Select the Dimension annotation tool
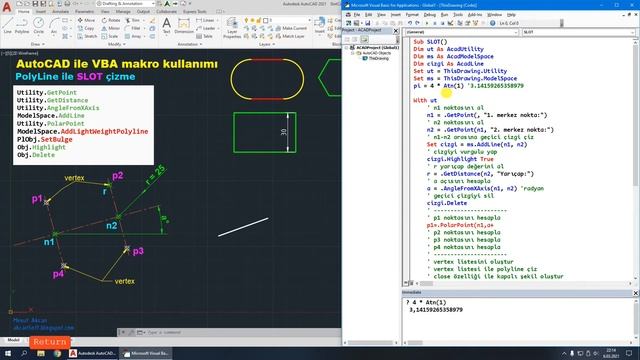The image size is (640, 360). click(x=184, y=25)
